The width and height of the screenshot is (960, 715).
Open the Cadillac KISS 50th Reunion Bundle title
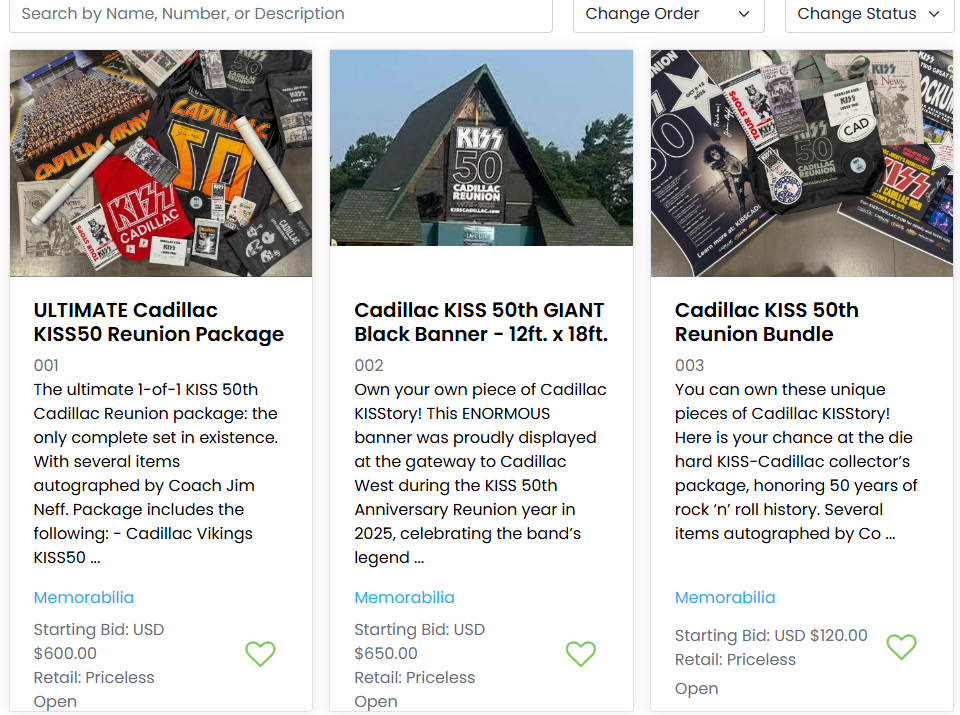(x=767, y=322)
